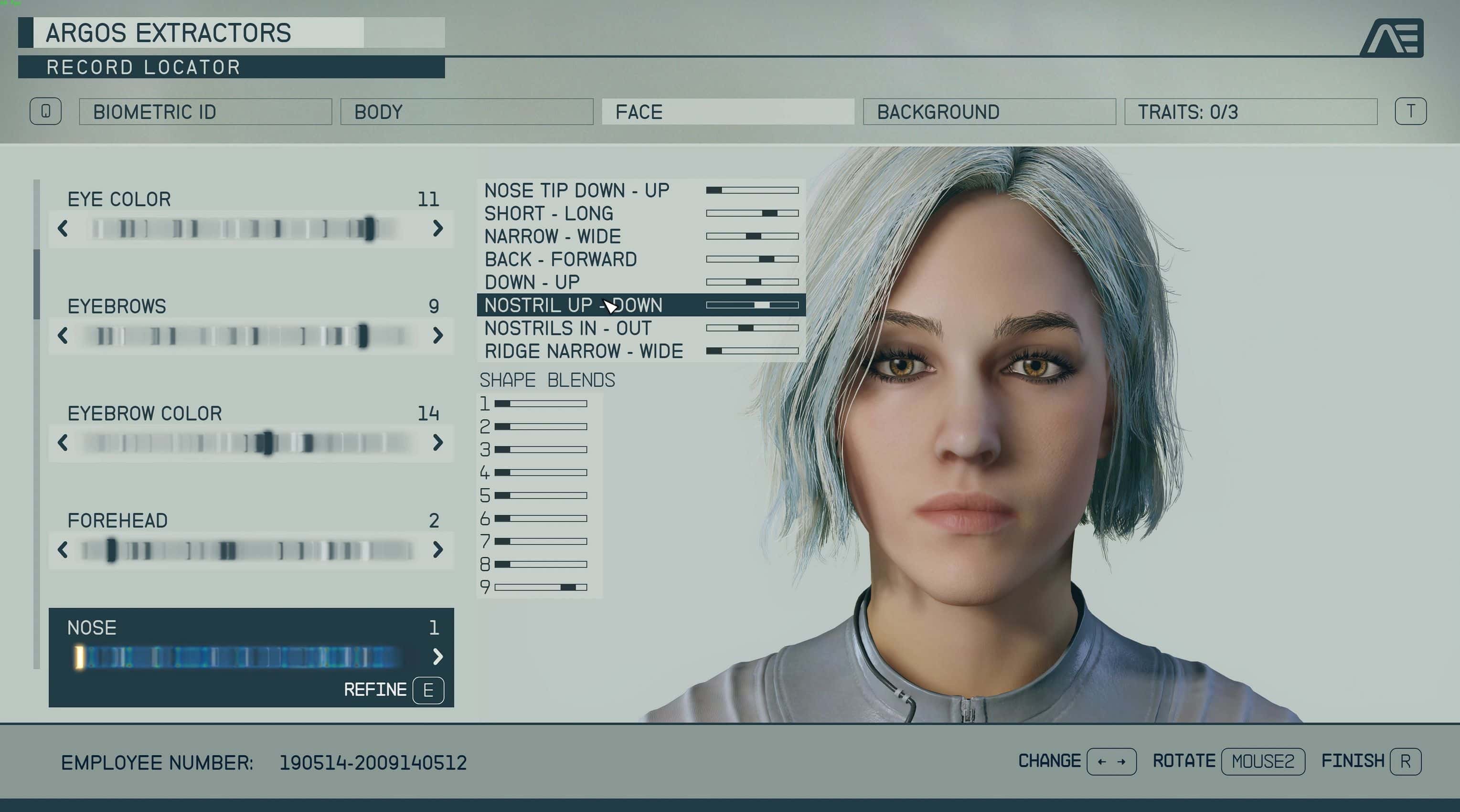
Task: Click the Nose Tip Down - Up slider
Action: coord(752,190)
